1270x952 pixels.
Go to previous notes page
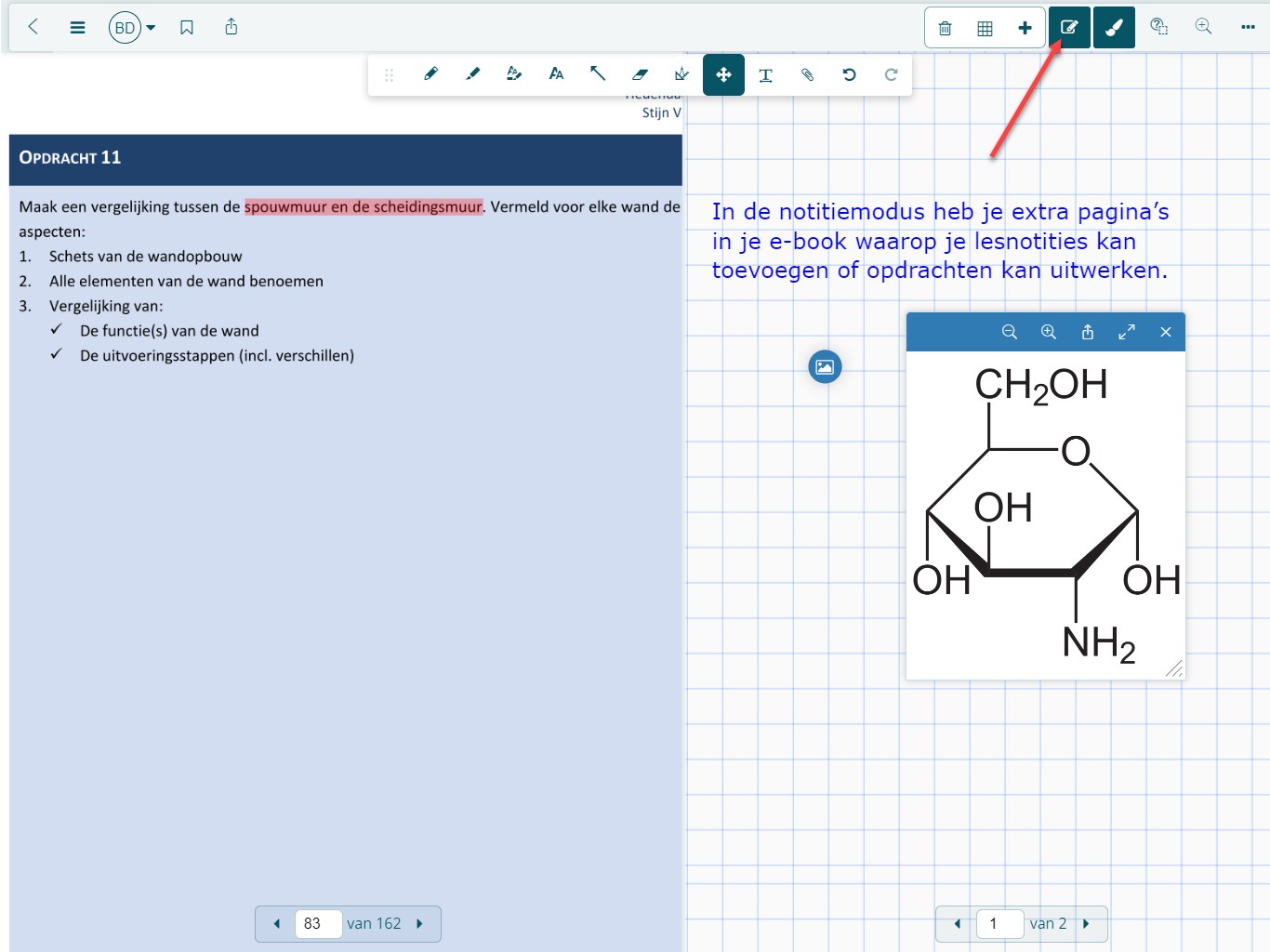(x=958, y=924)
